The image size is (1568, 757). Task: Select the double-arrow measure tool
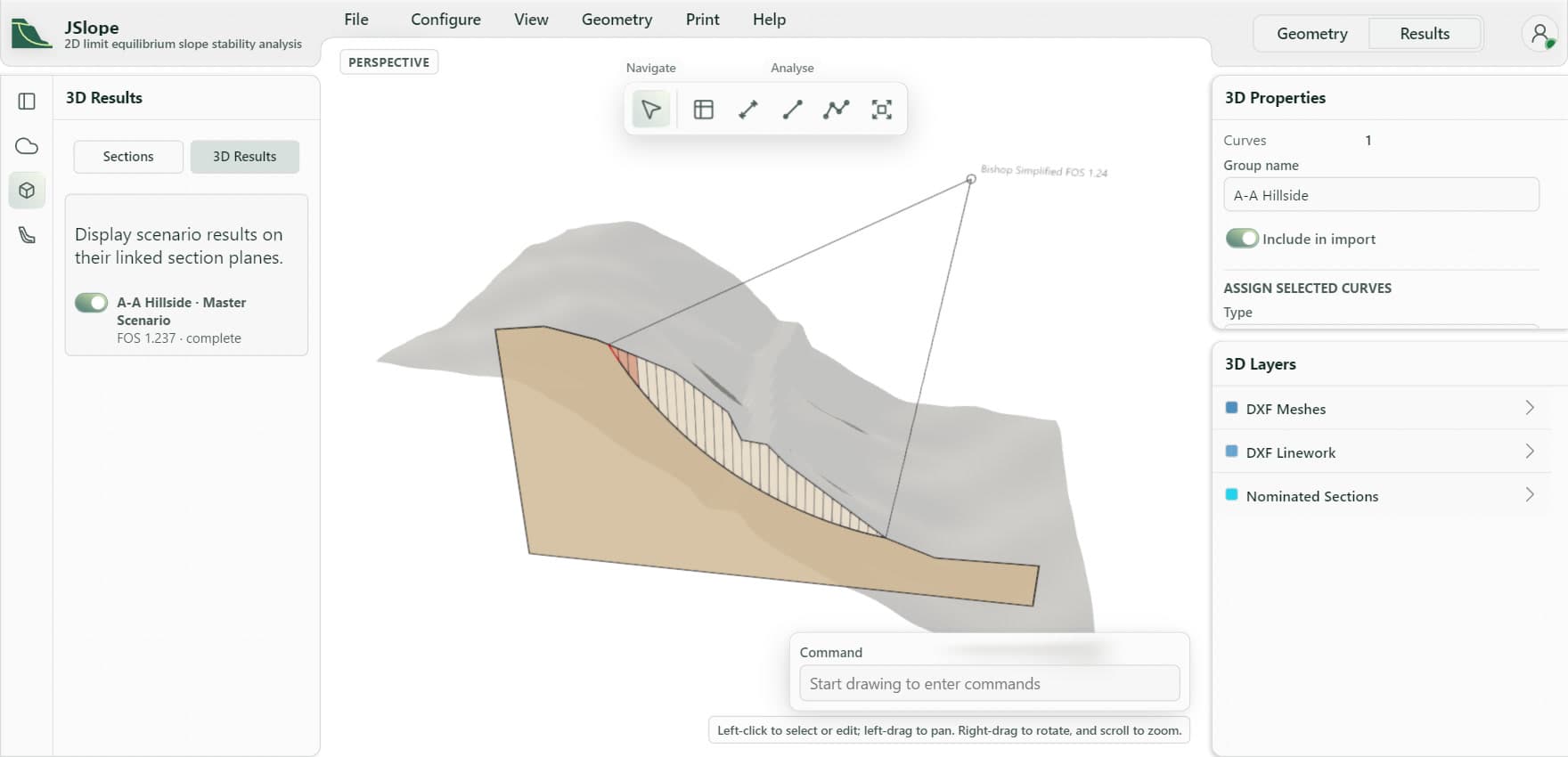coord(748,110)
